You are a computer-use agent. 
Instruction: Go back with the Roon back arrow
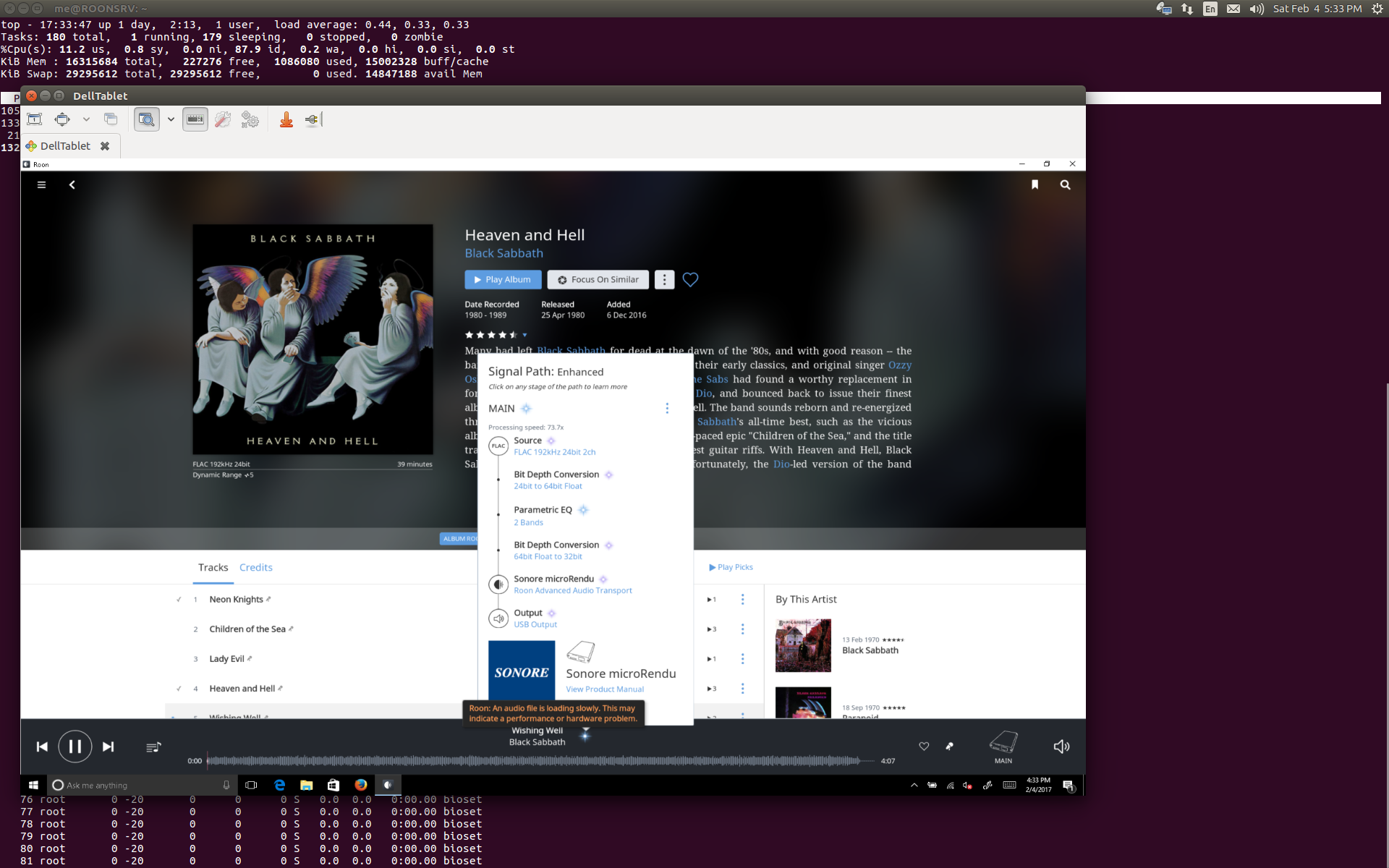(72, 185)
